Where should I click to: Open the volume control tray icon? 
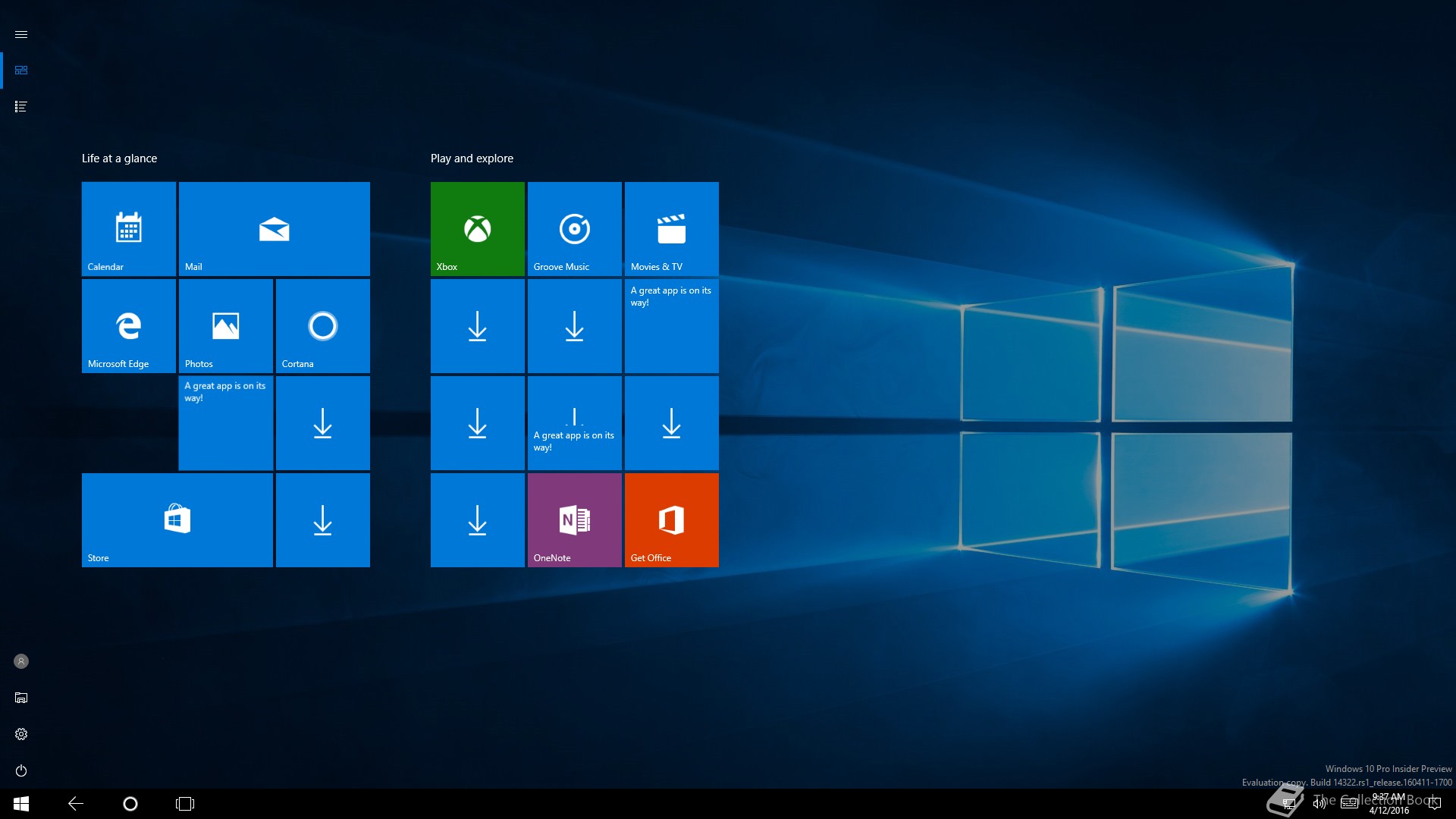tap(1319, 804)
